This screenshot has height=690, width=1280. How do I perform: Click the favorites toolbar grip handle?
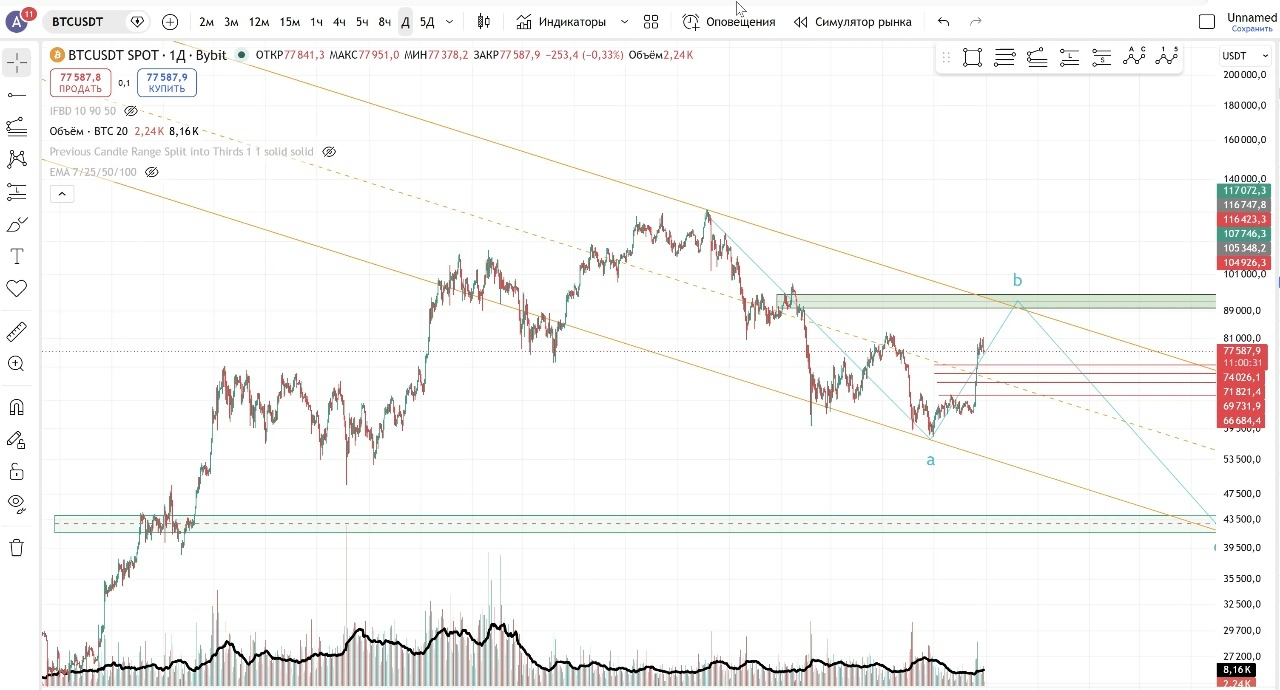coord(946,58)
